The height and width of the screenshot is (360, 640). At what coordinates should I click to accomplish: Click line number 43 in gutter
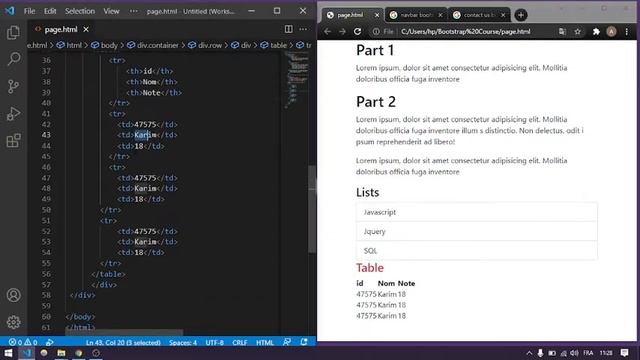(46, 135)
